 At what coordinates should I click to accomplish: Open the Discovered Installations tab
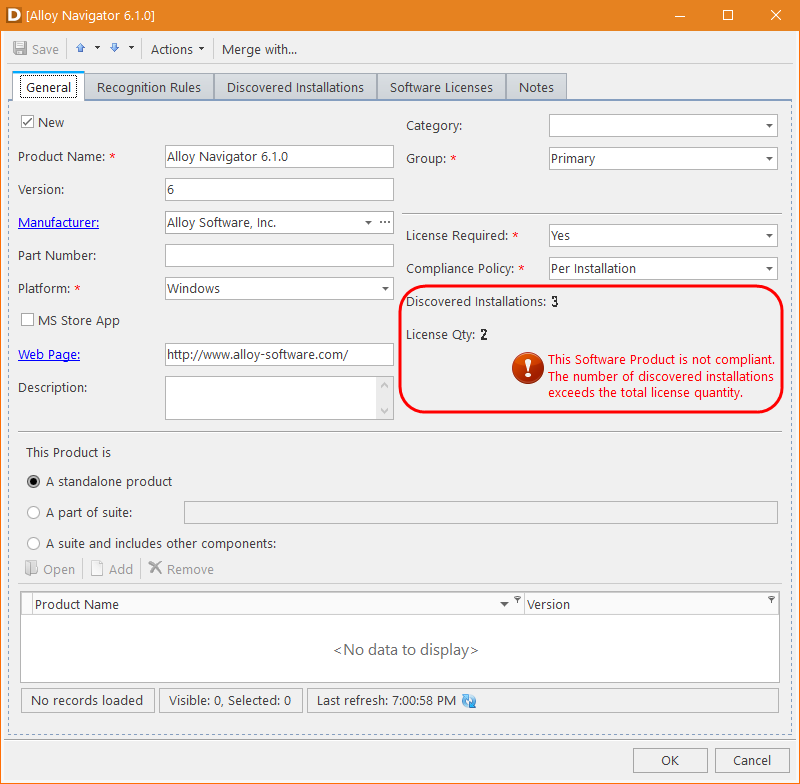point(295,87)
